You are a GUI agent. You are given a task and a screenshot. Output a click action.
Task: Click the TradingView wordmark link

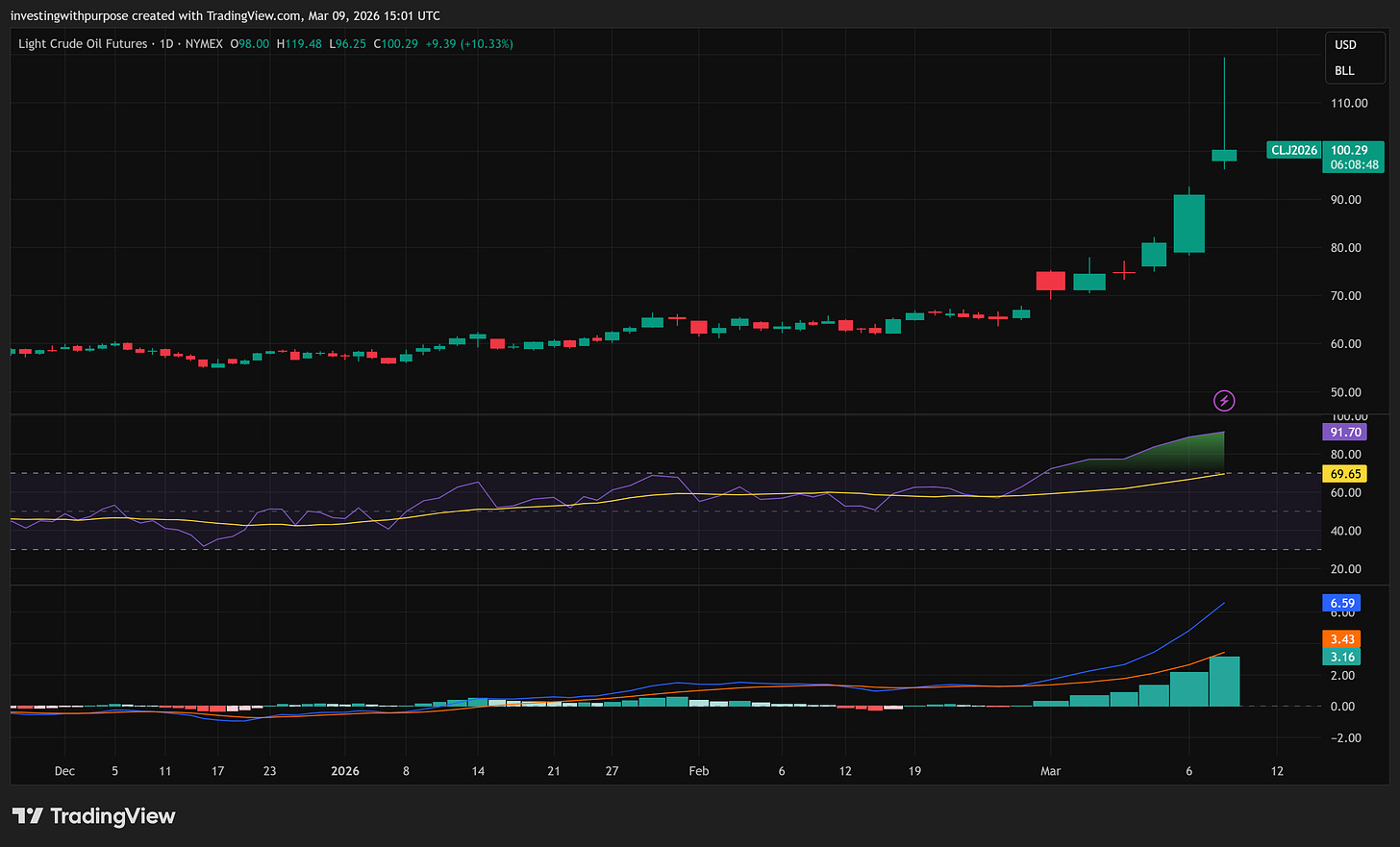tap(112, 816)
